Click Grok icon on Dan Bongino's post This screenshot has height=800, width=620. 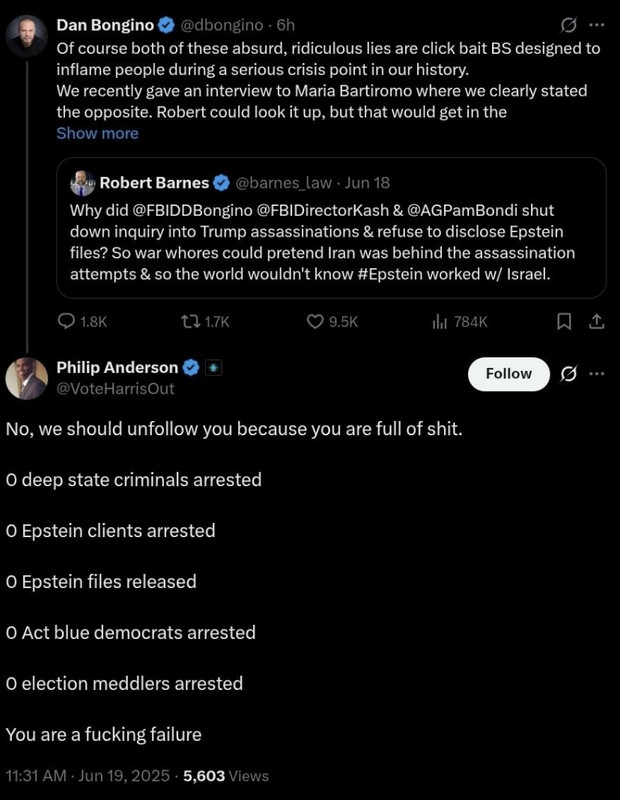(568, 24)
